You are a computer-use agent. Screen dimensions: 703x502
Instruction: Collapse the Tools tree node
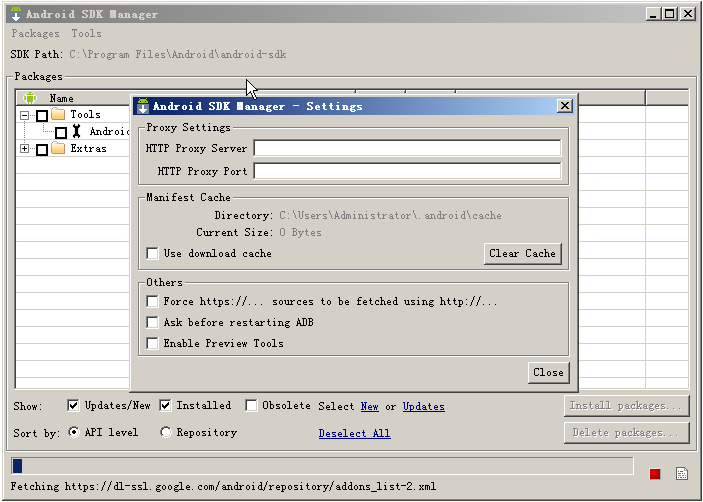pos(25,115)
